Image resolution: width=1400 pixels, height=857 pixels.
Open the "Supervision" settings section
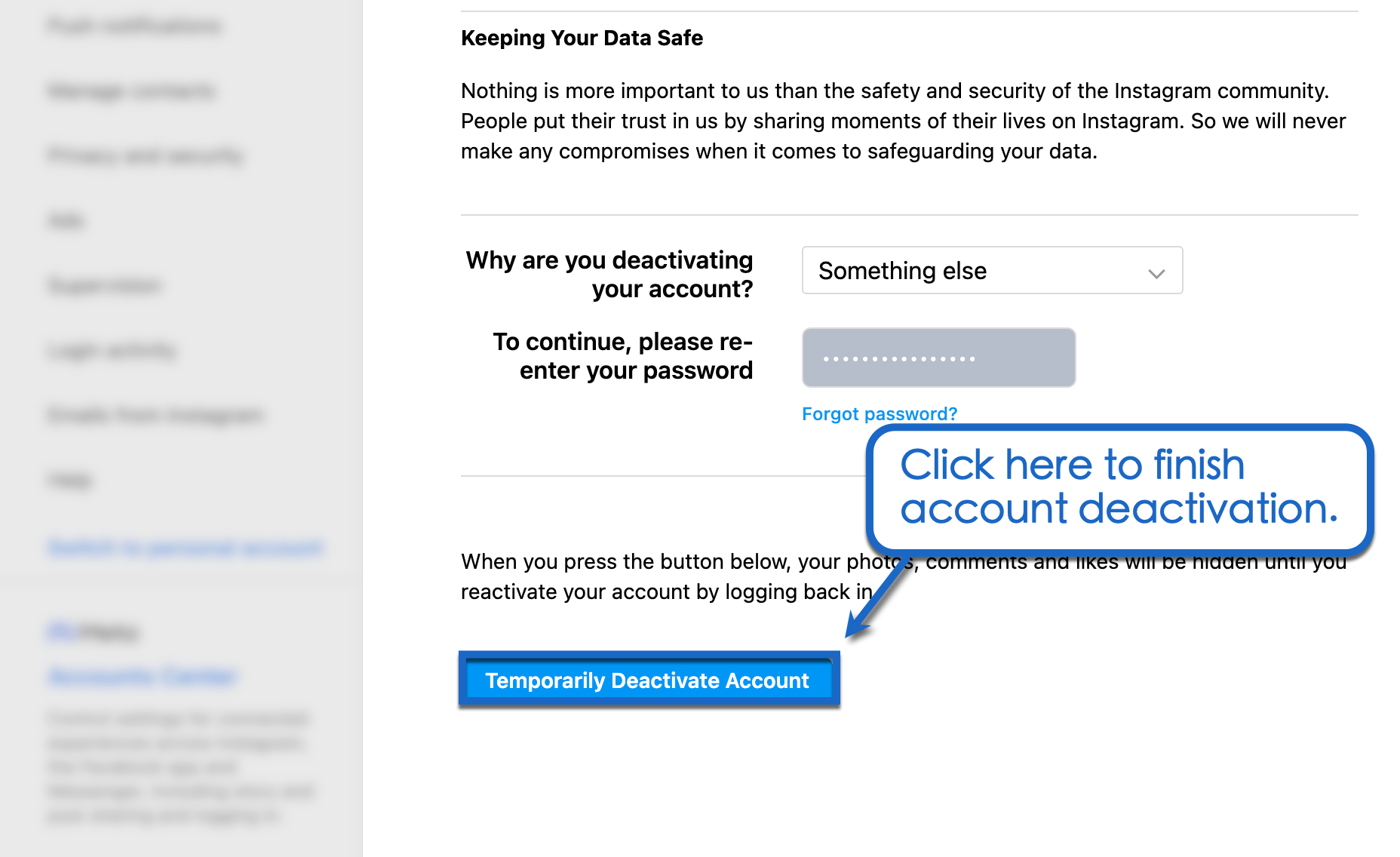(103, 285)
